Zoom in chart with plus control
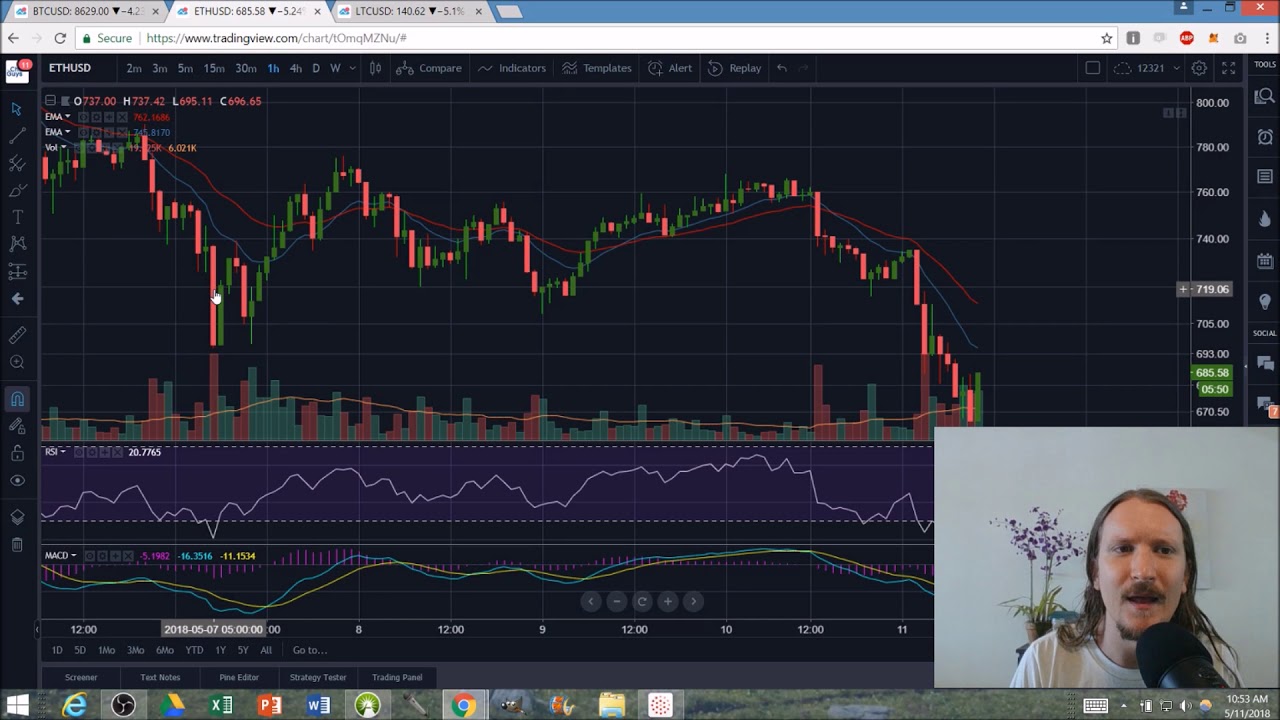Screen dimensions: 1280x720 pyautogui.click(x=667, y=601)
